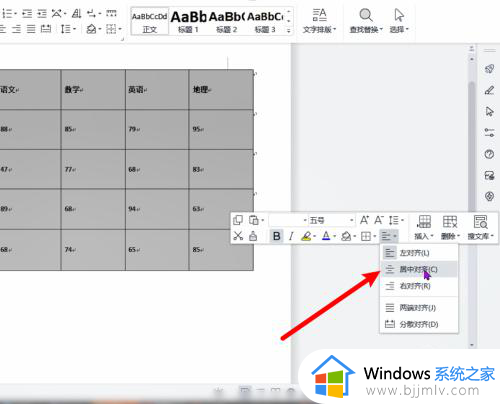Apply shading color from the mini toolbar
The image size is (500, 404).
(x=346, y=236)
